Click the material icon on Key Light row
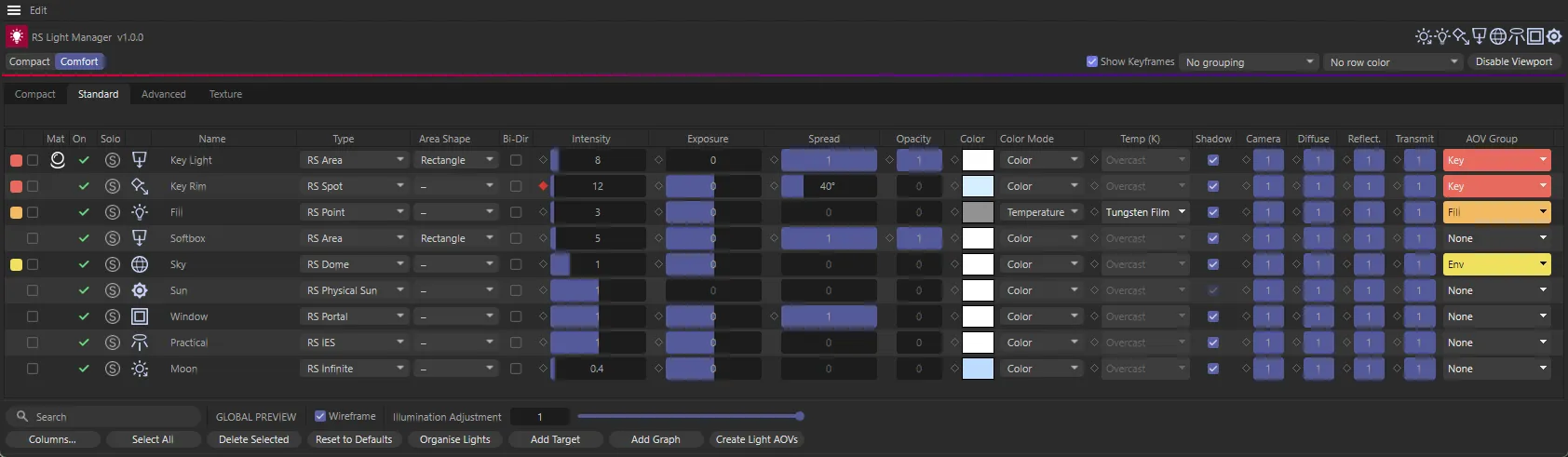The height and width of the screenshot is (457, 1568). [x=58, y=160]
